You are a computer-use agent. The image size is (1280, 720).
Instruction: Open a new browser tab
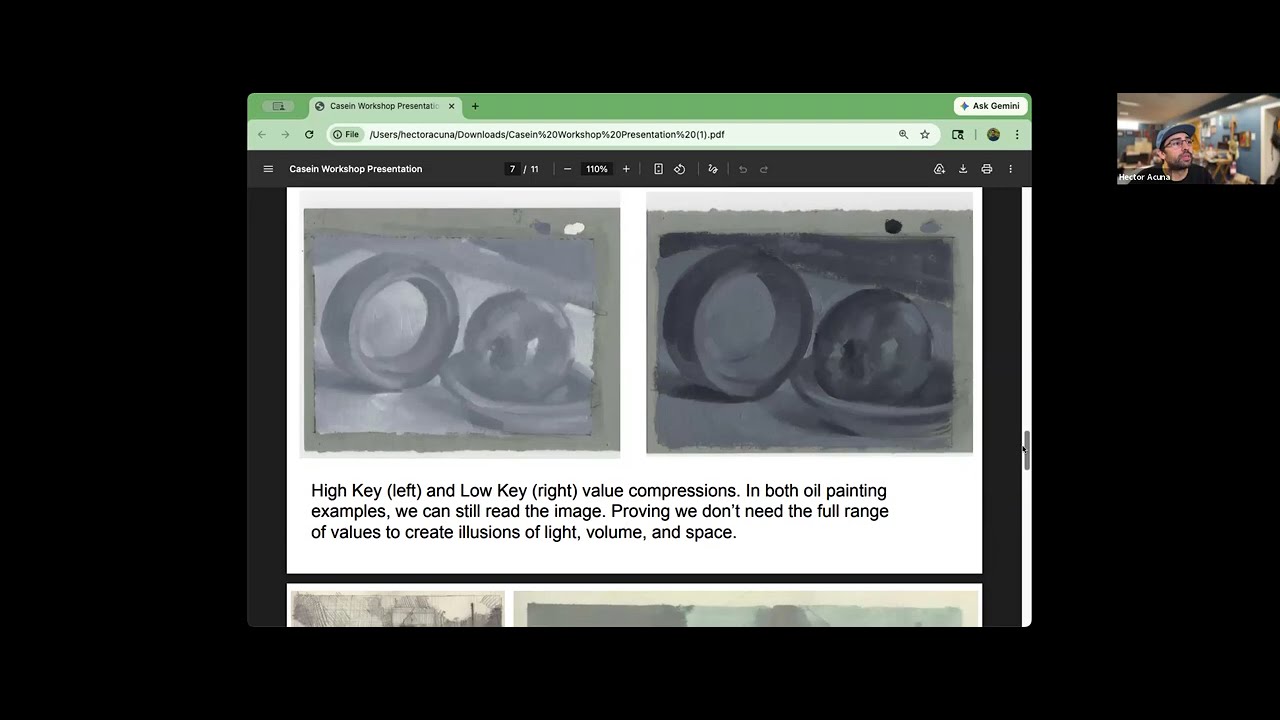coord(475,106)
